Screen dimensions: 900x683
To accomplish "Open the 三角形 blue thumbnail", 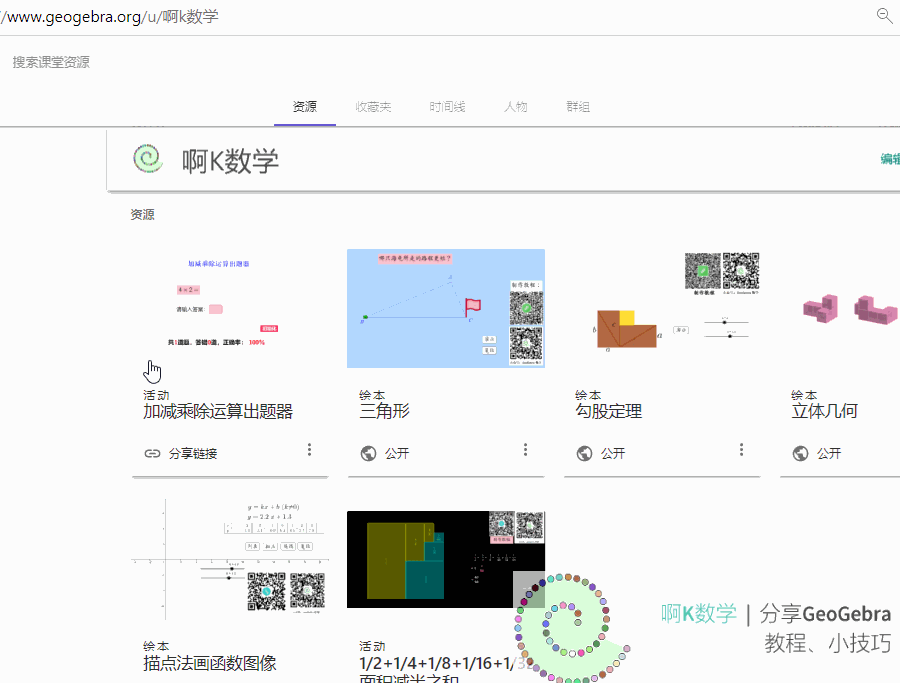I will pyautogui.click(x=446, y=308).
